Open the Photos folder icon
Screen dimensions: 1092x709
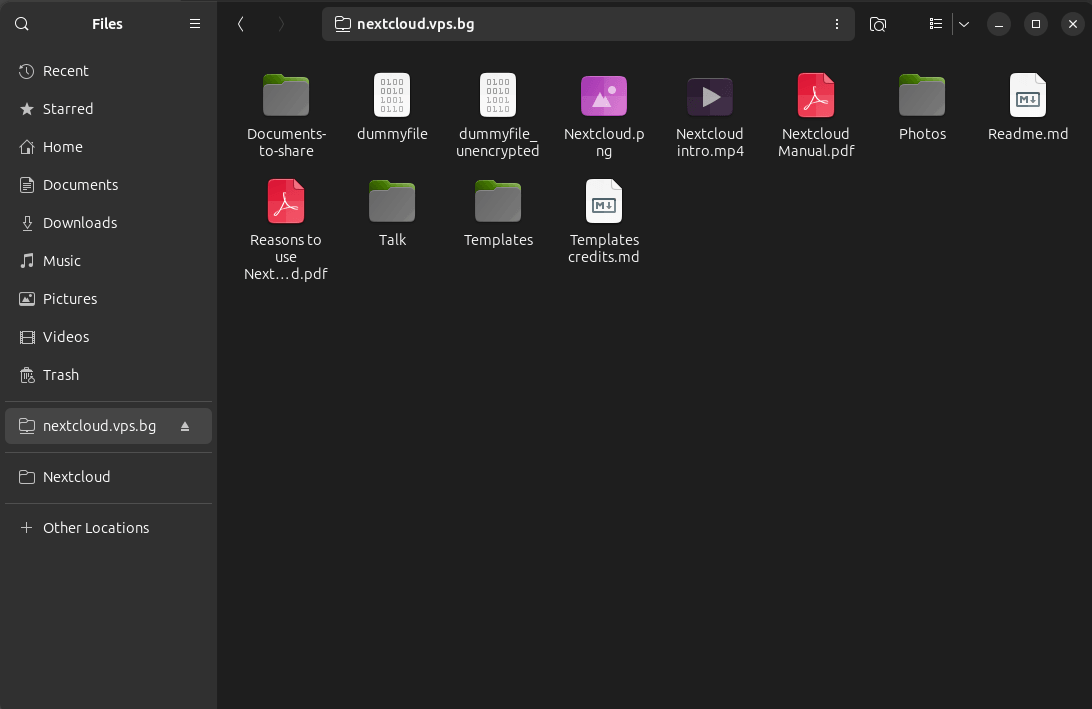tap(922, 95)
